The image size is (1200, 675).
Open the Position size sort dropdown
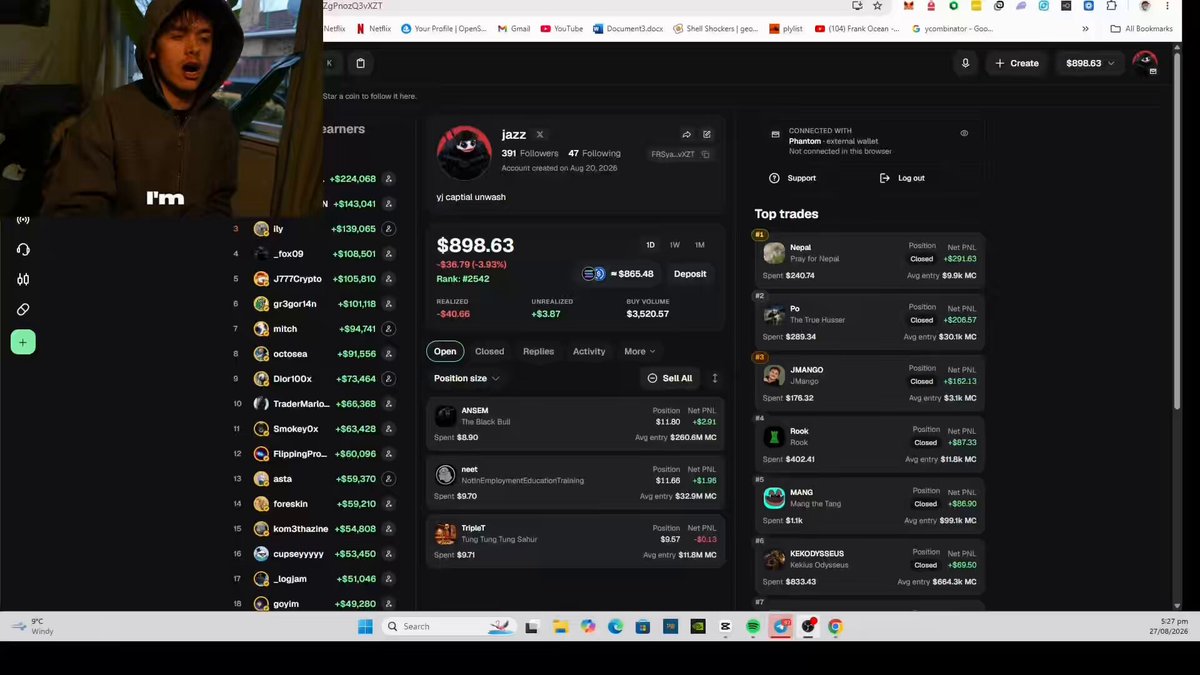(466, 378)
